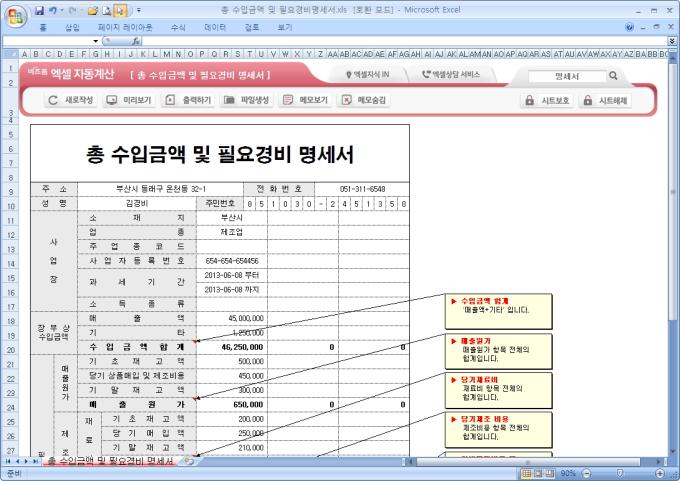This screenshot has width=680, height=481.
Task: Switch to the 페이지 레이아웃 ribbon tab
Action: coord(124,27)
